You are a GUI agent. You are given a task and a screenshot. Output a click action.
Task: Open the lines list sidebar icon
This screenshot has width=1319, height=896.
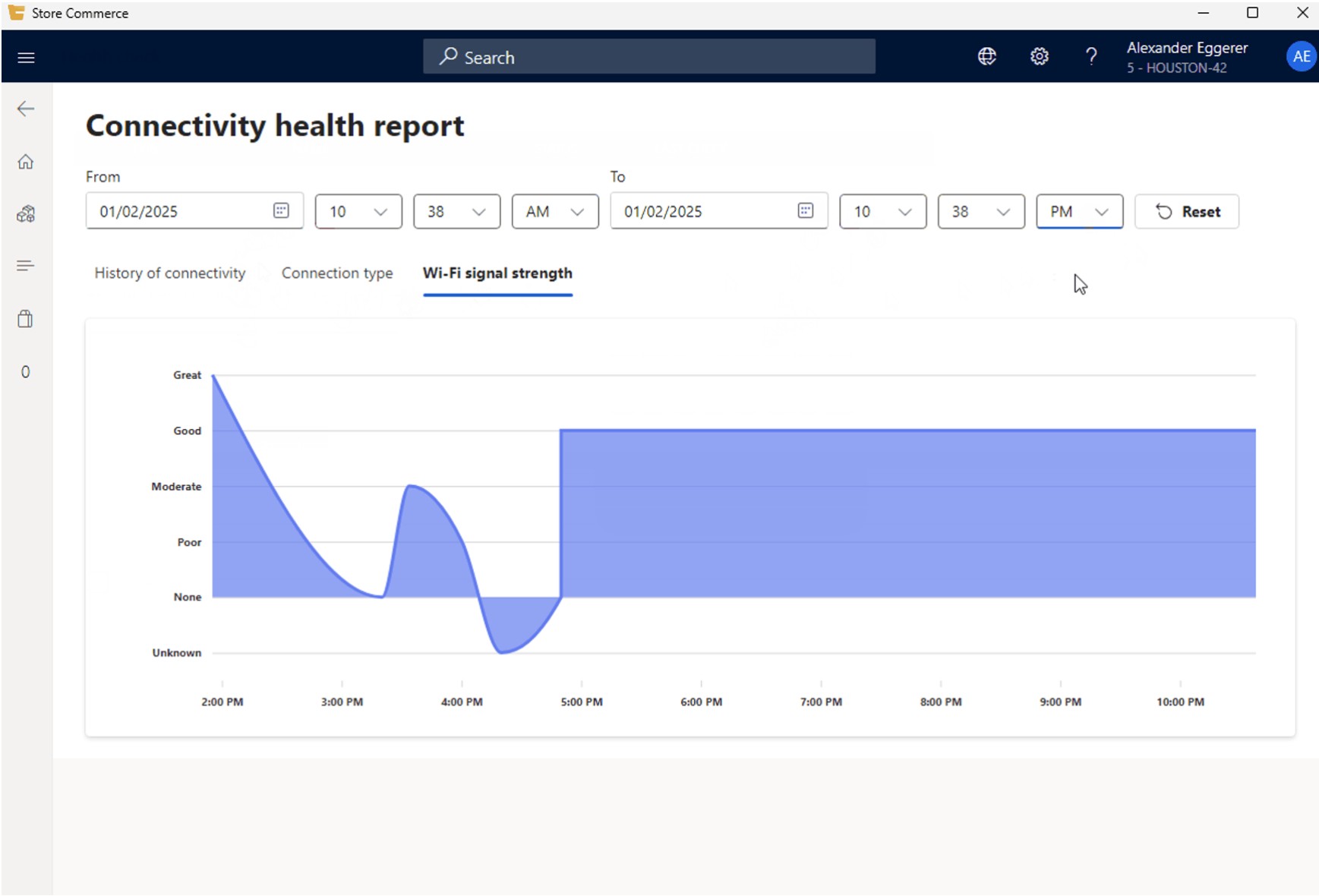pyautogui.click(x=26, y=266)
